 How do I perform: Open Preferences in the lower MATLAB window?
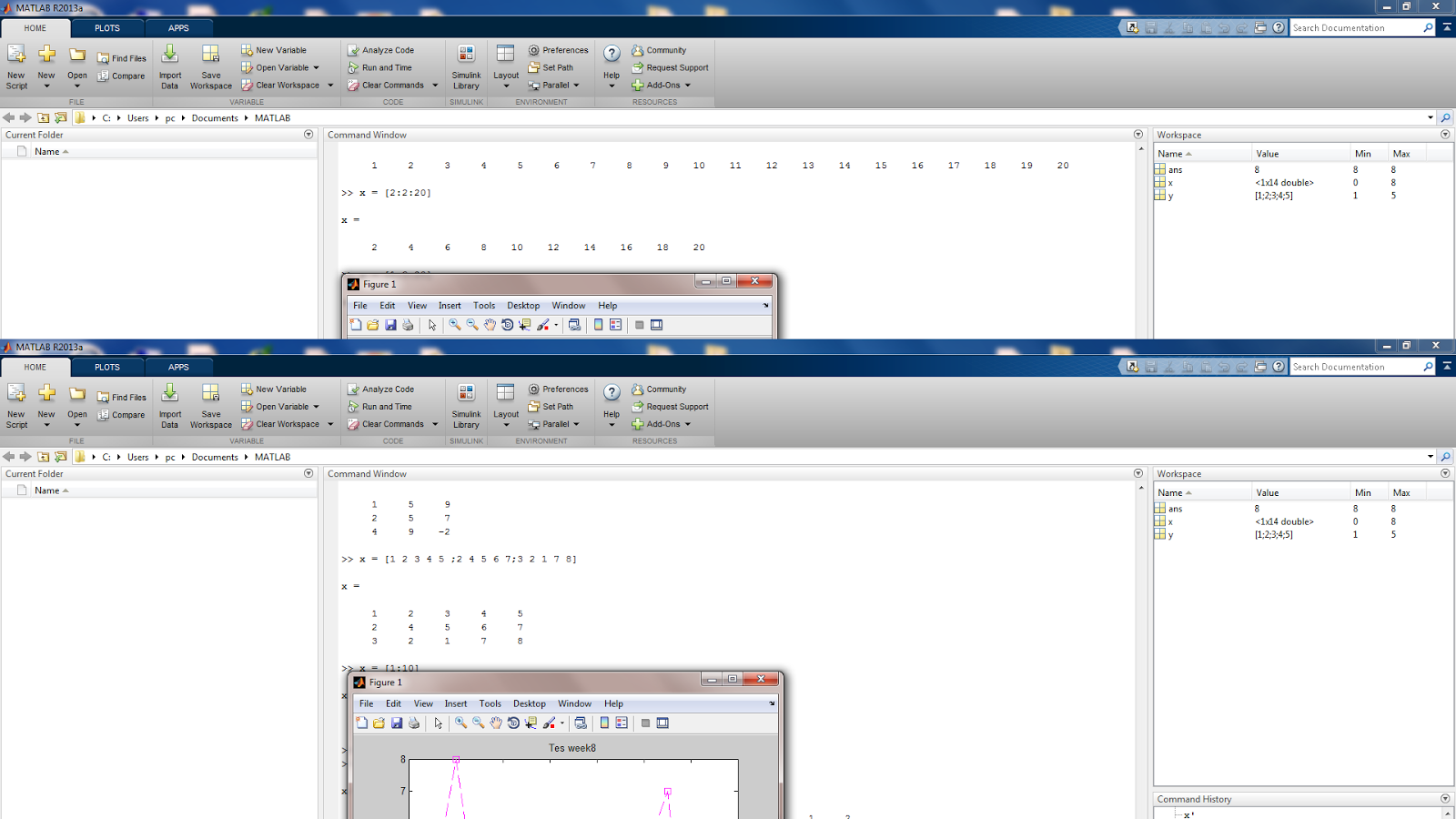(558, 389)
